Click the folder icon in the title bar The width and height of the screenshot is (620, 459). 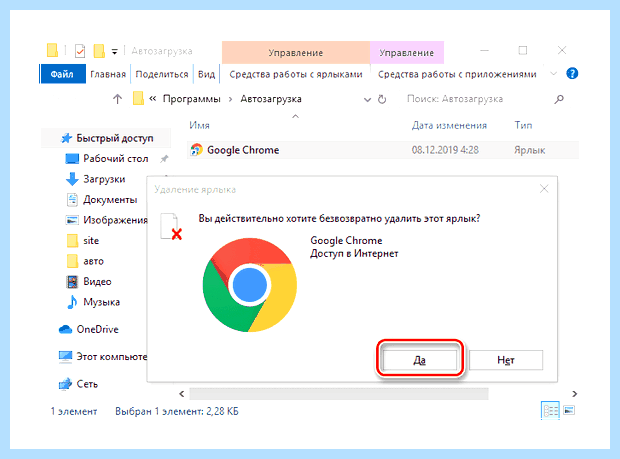(53, 51)
